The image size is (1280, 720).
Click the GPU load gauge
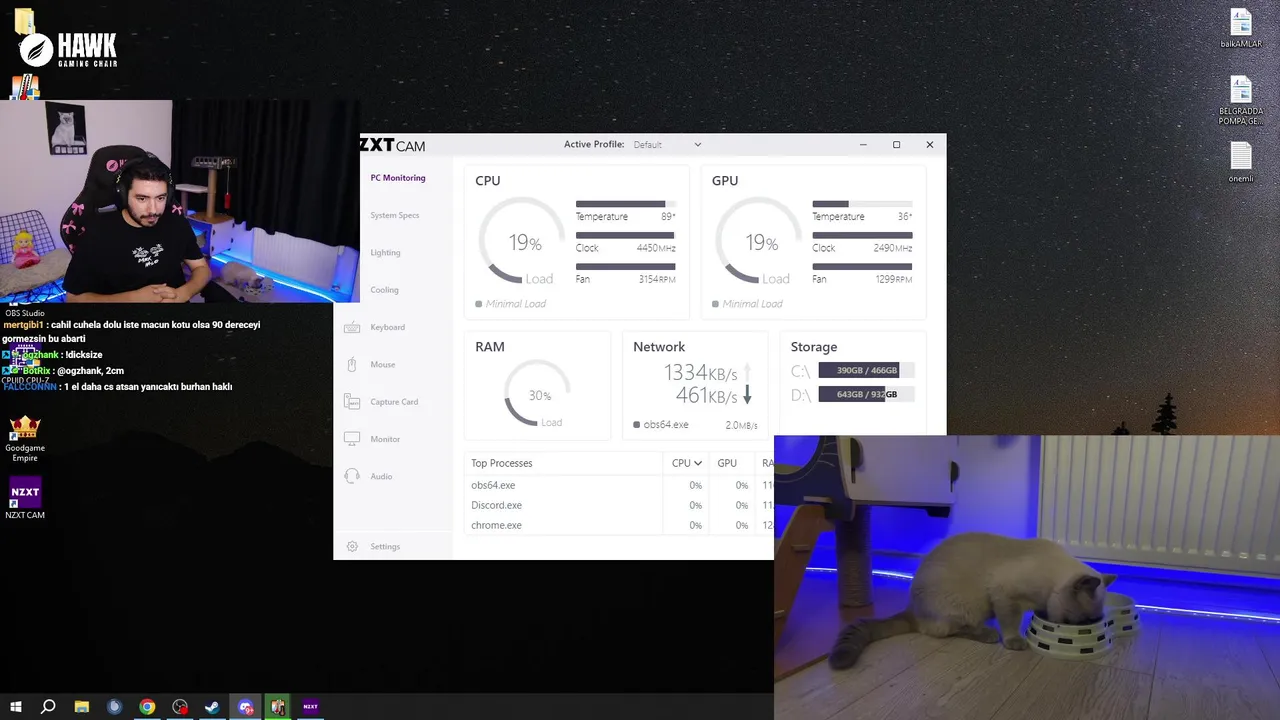click(x=761, y=242)
